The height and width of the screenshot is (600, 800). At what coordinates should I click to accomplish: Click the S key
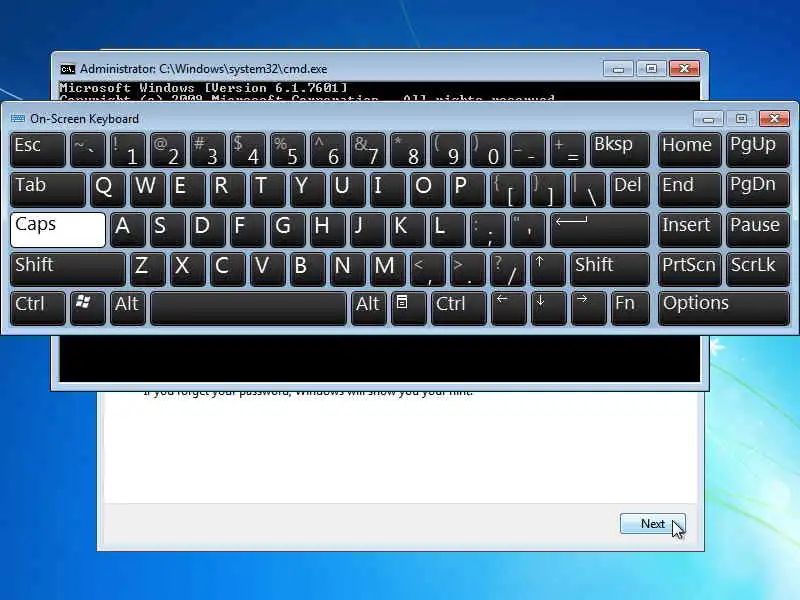[x=168, y=230]
